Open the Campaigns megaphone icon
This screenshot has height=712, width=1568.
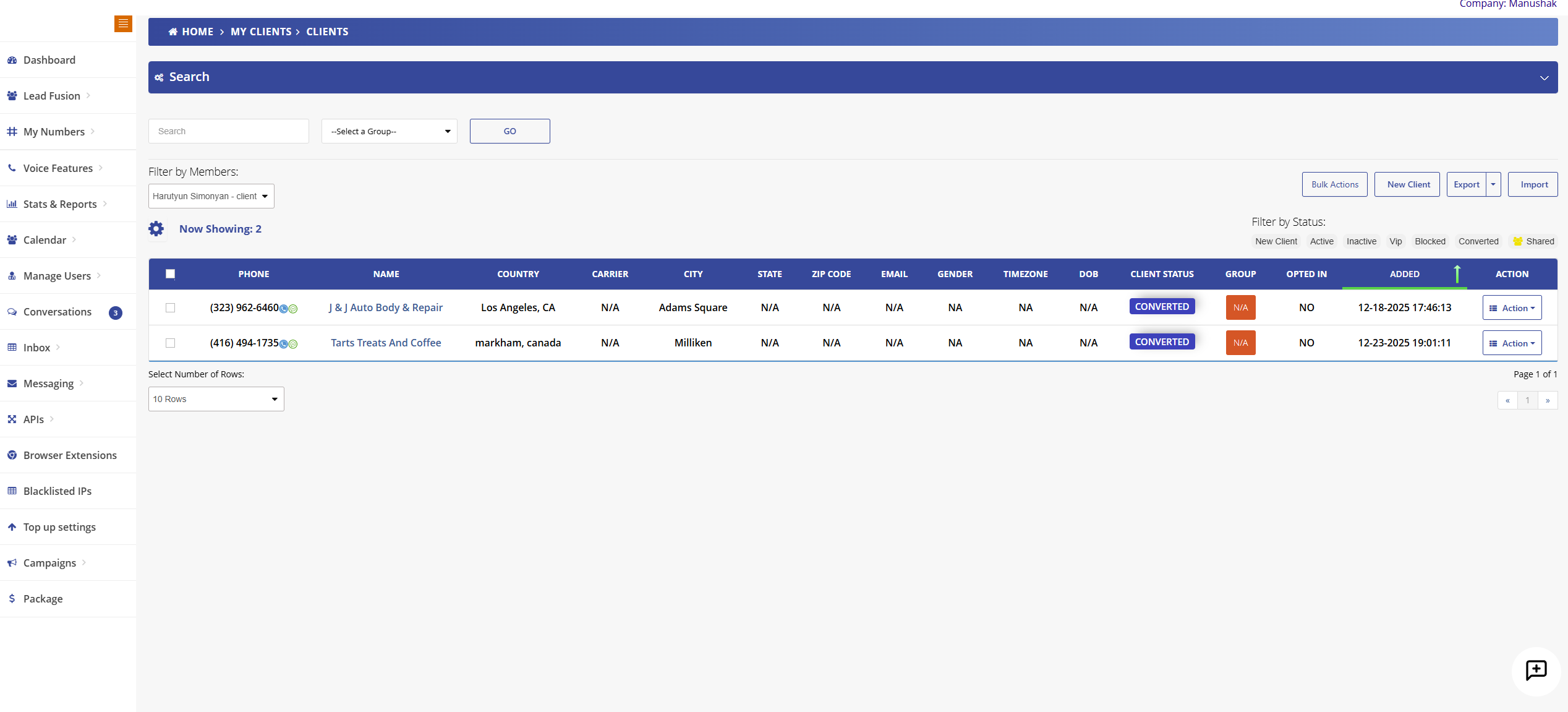click(x=12, y=562)
